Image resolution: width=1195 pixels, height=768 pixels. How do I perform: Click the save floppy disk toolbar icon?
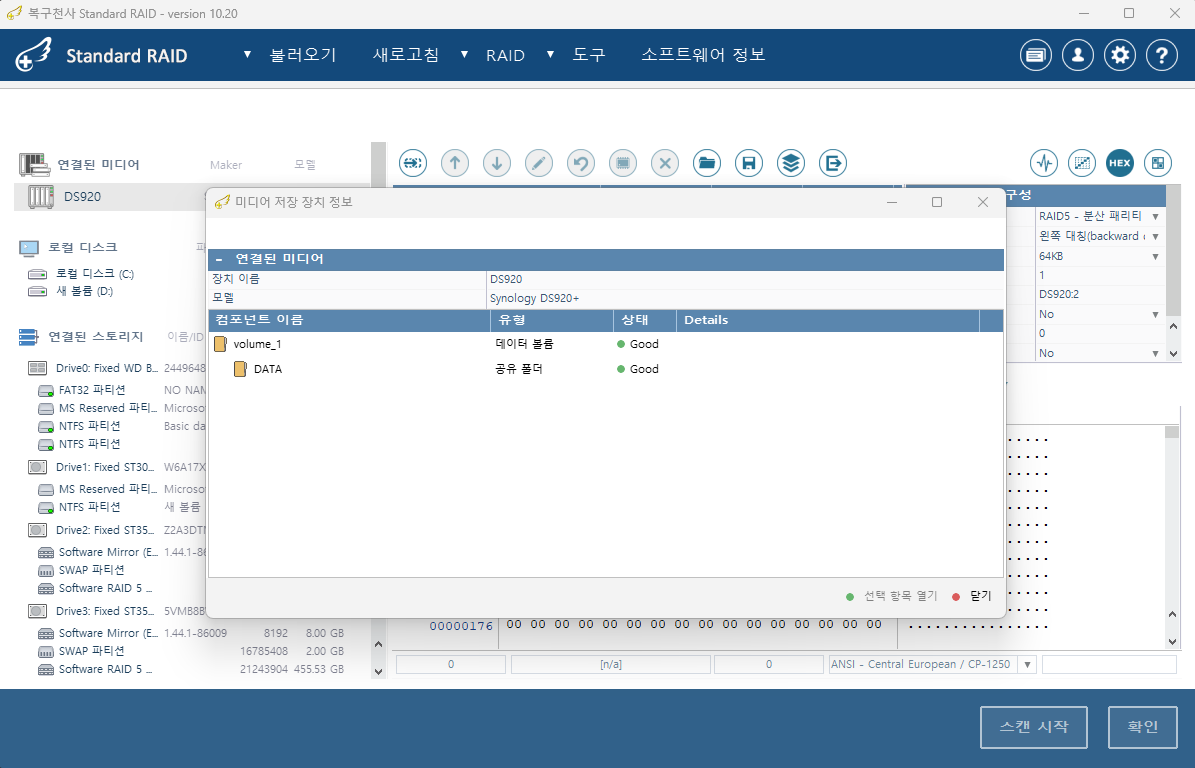748,163
